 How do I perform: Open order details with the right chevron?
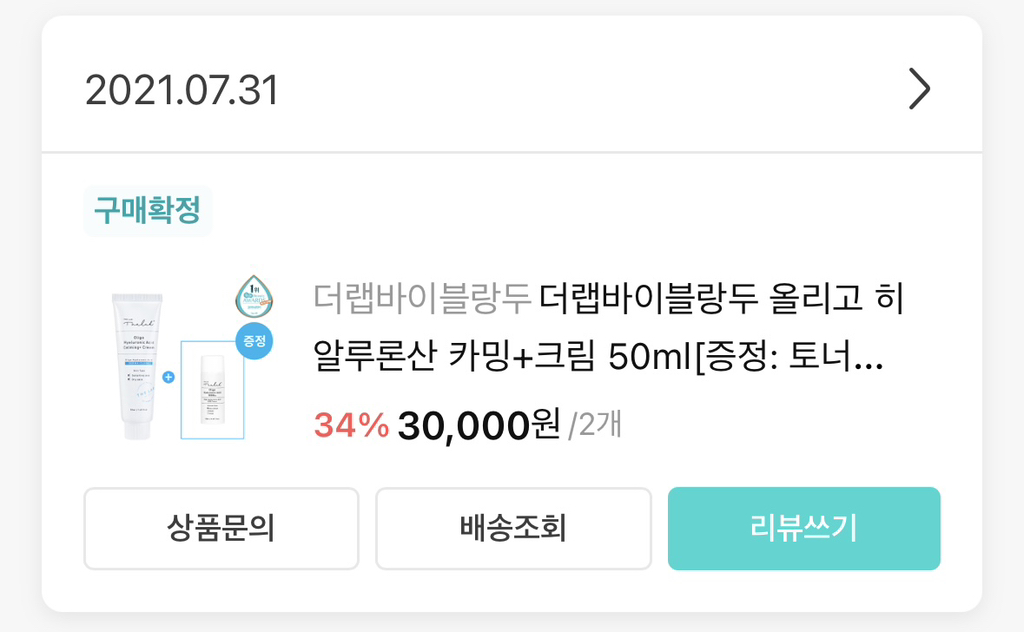(x=919, y=90)
